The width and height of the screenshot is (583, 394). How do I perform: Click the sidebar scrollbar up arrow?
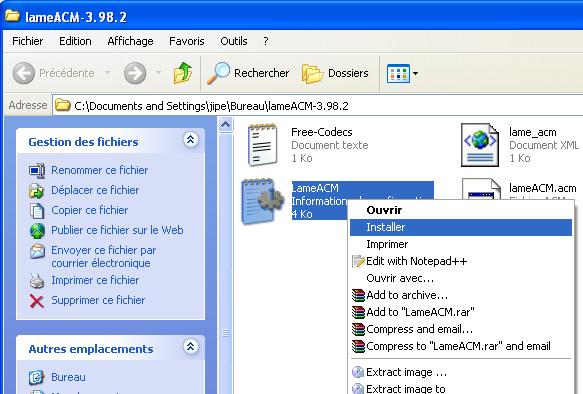[225, 125]
